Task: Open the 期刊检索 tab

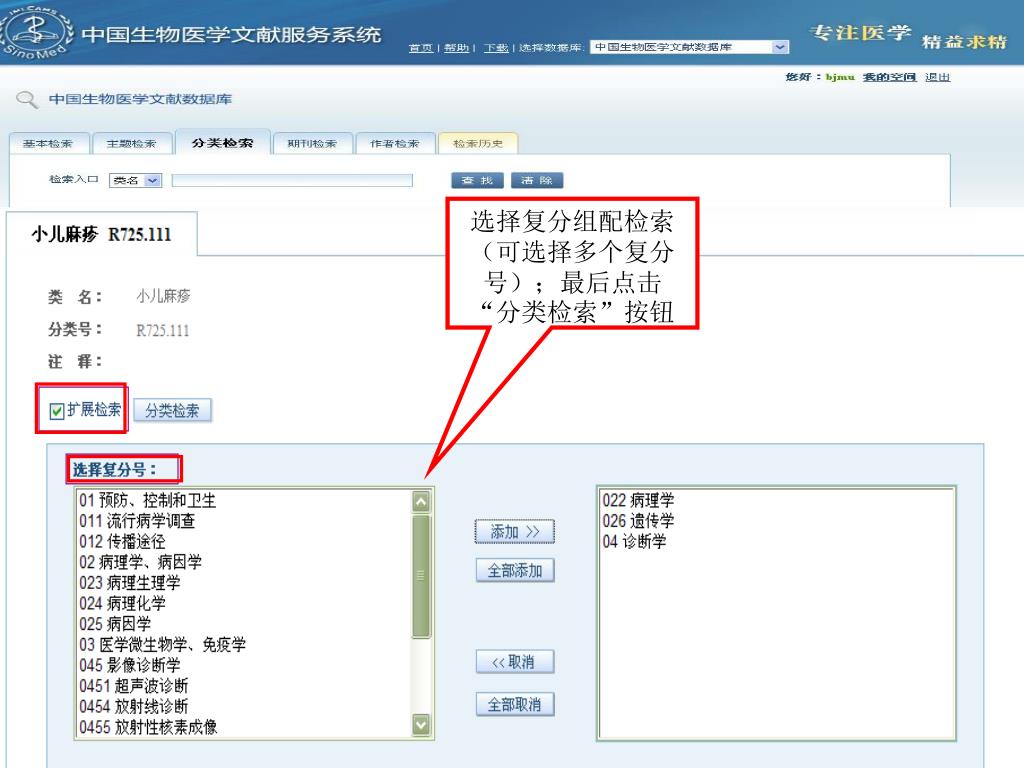Action: pos(312,144)
